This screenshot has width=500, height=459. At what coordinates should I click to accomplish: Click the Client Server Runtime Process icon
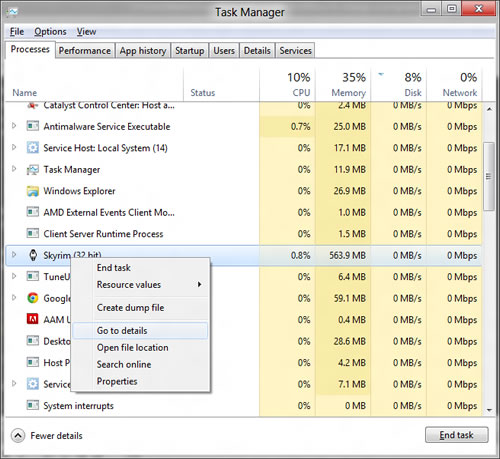pos(33,234)
